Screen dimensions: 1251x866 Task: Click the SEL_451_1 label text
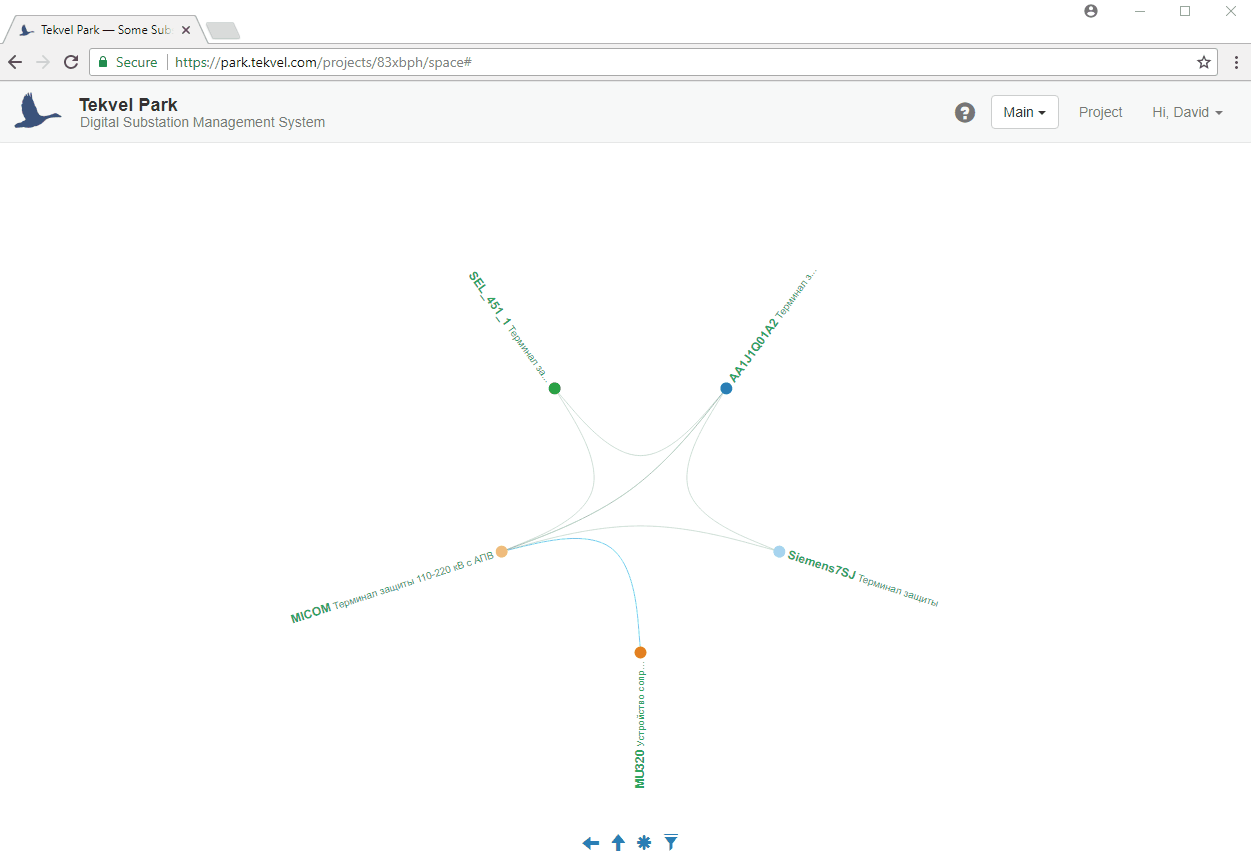[x=490, y=299]
